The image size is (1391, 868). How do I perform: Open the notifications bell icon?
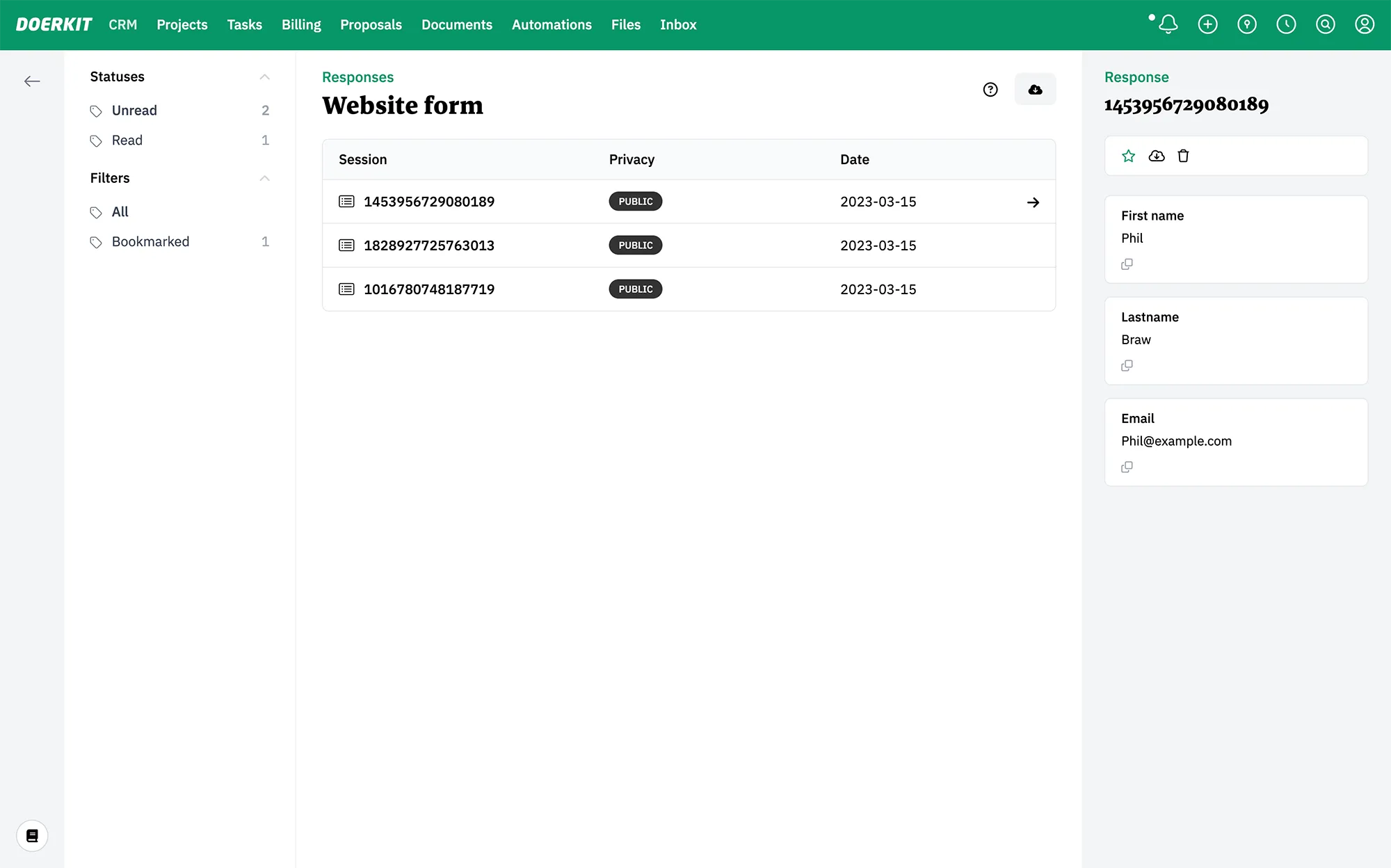coord(1168,24)
